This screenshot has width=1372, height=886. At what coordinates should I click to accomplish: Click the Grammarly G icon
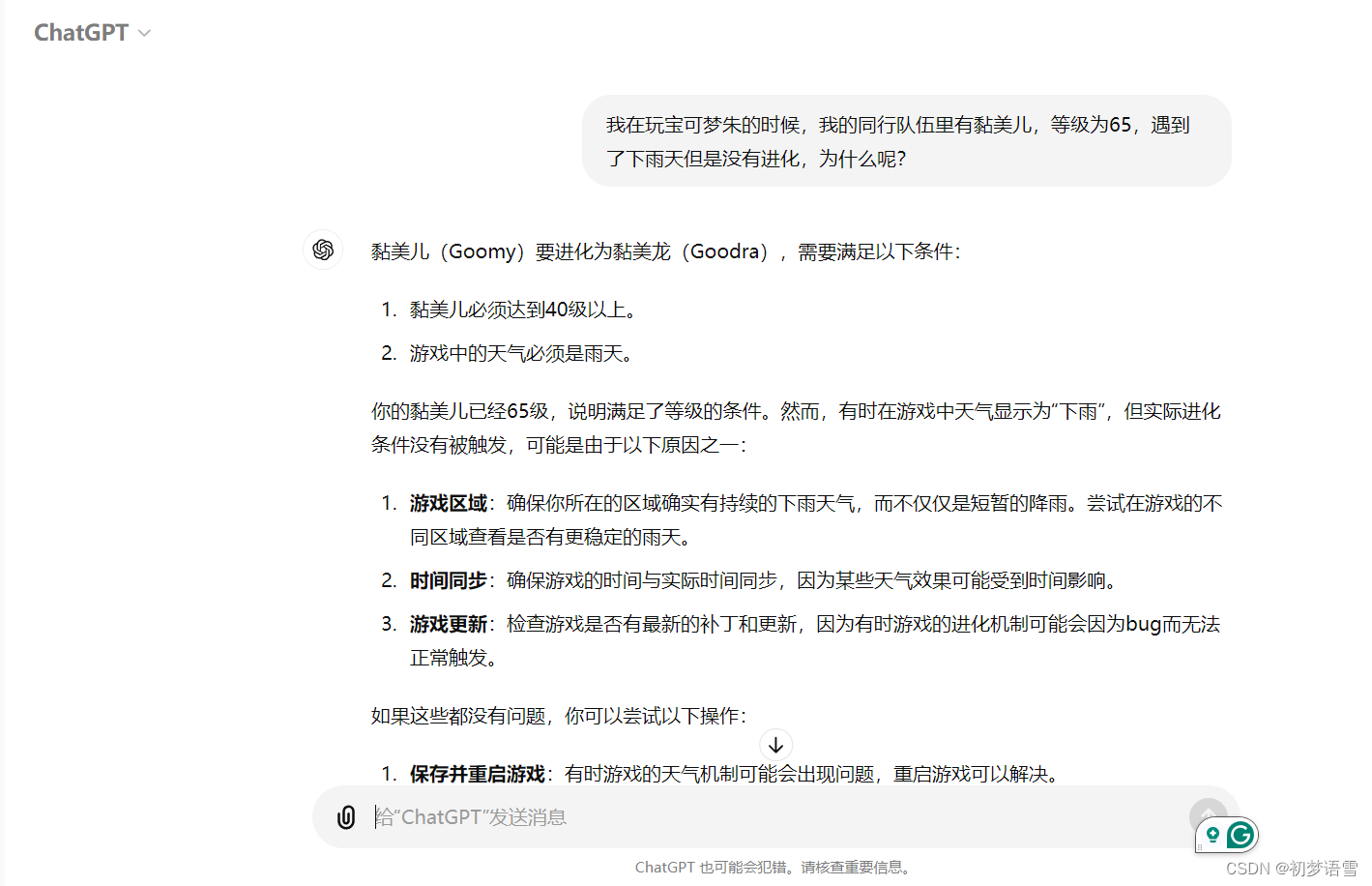tap(1241, 834)
